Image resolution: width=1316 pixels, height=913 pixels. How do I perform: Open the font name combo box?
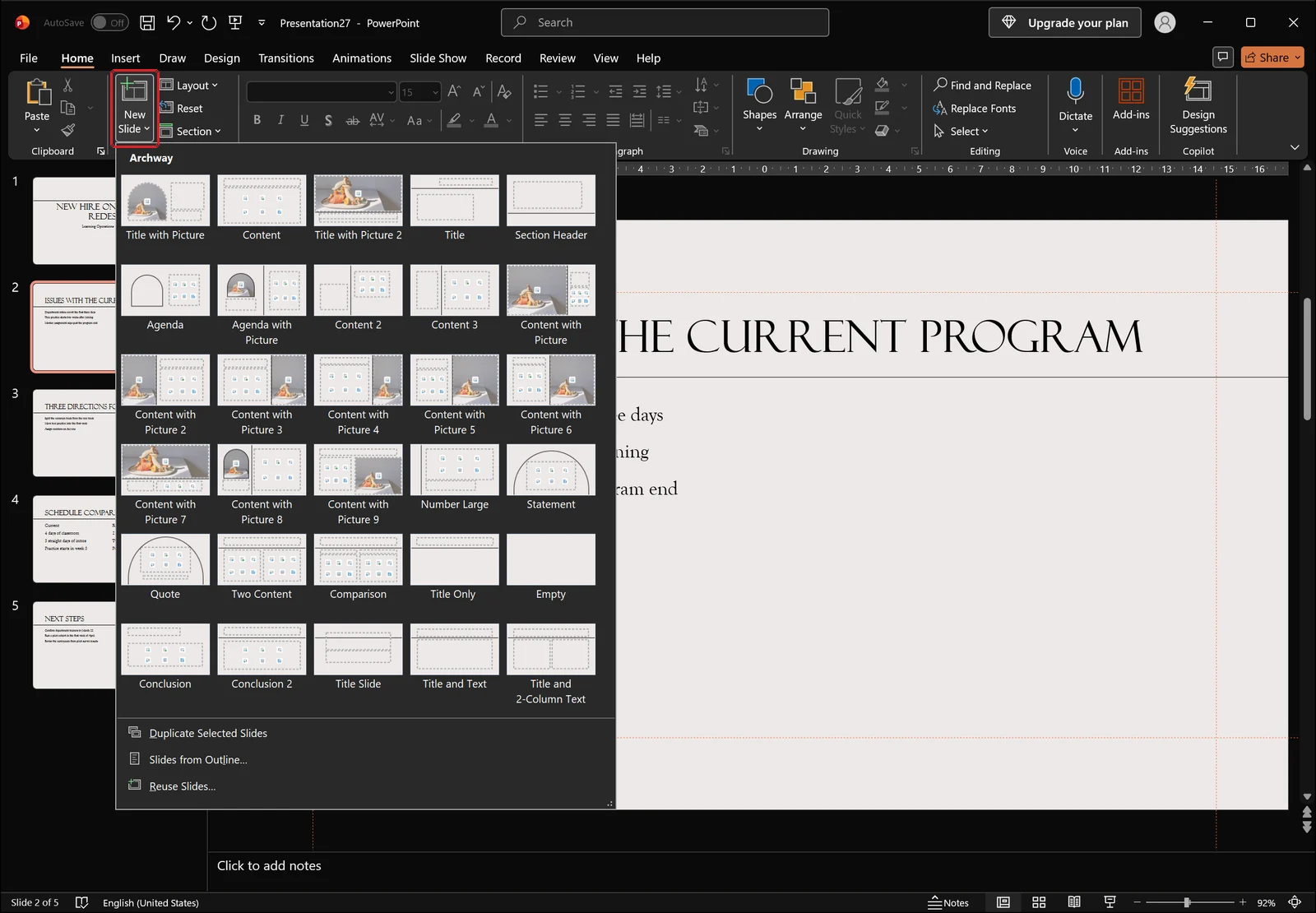tap(322, 92)
